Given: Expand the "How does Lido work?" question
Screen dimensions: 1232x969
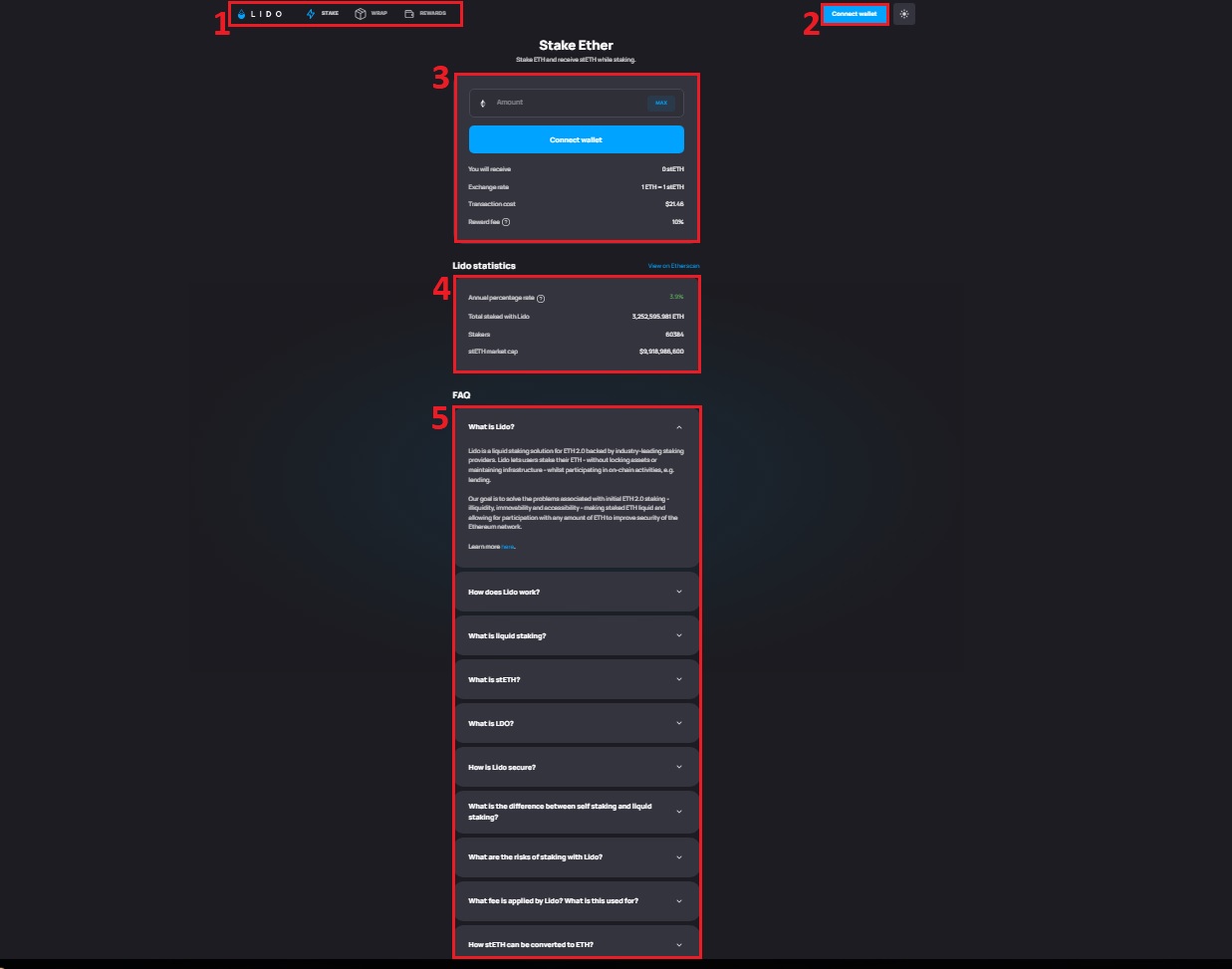Looking at the screenshot, I should pyautogui.click(x=577, y=592).
